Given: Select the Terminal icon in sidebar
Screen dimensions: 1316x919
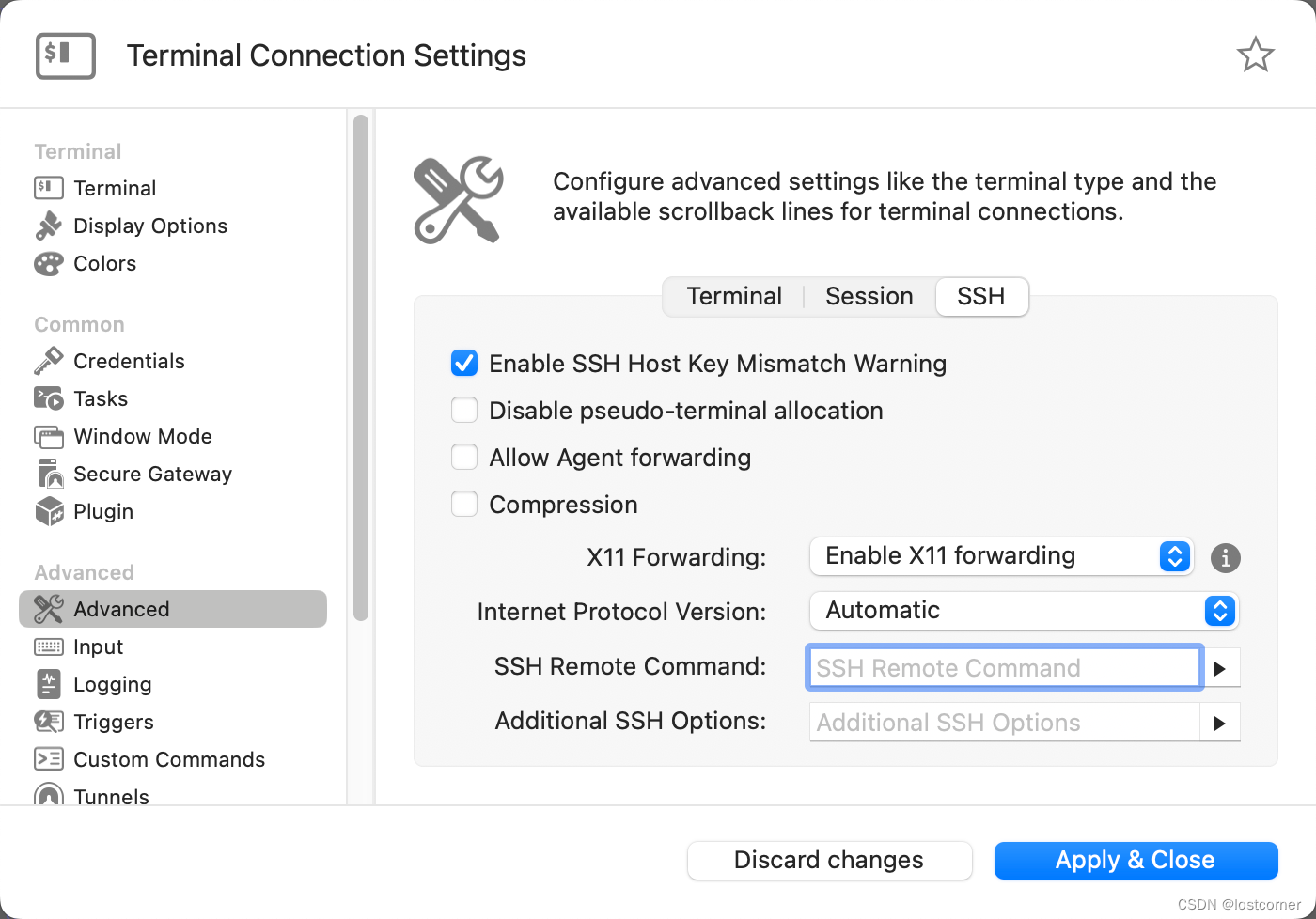Looking at the screenshot, I should click(x=48, y=188).
